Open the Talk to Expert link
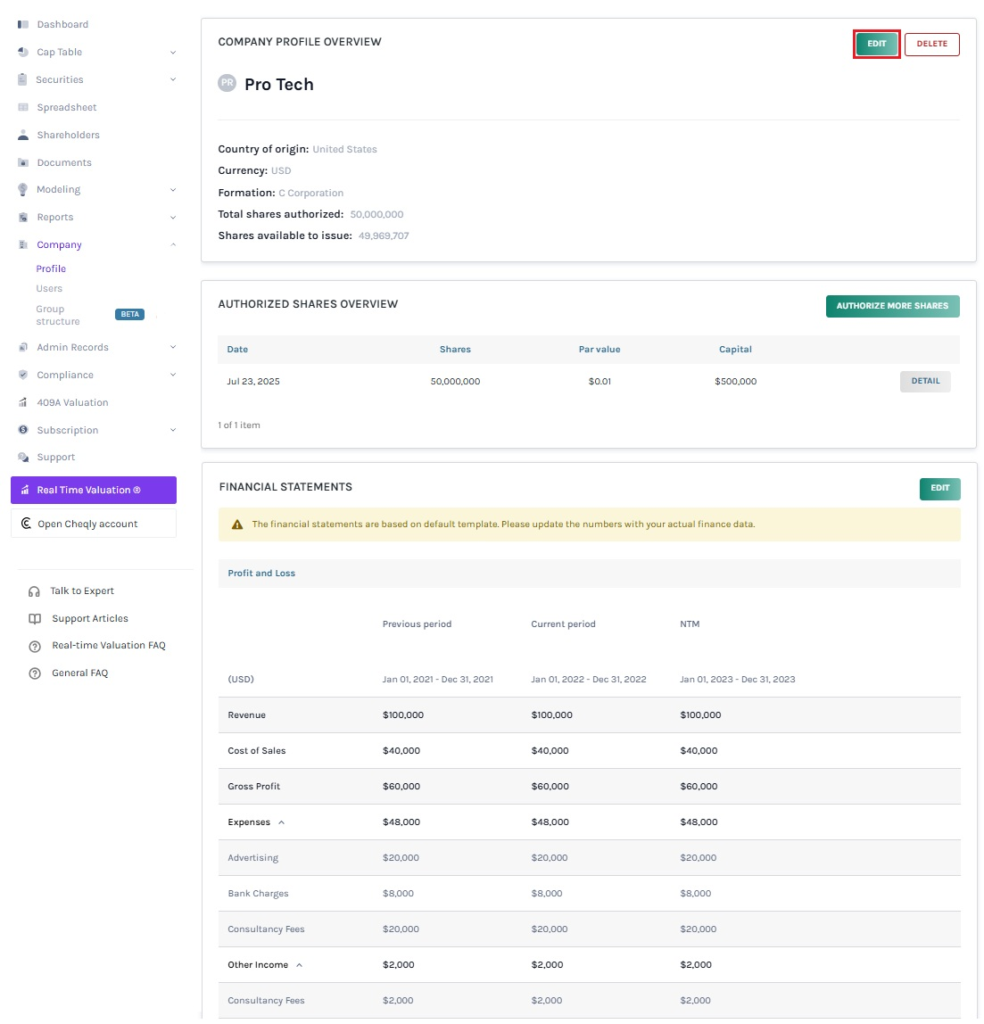The image size is (984, 1024). click(x=82, y=590)
